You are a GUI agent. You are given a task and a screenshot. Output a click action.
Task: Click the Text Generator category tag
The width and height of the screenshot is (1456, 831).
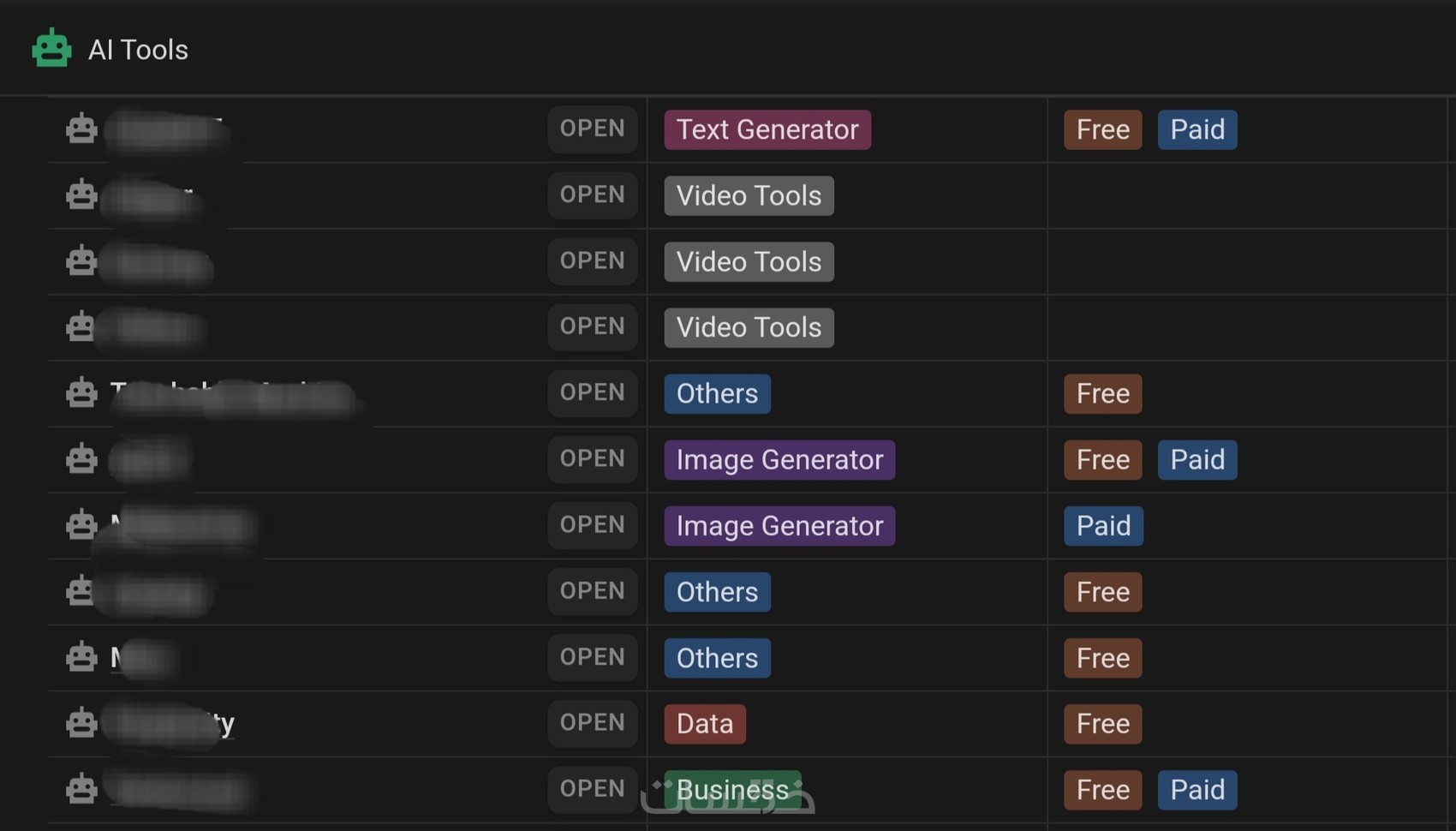767,129
